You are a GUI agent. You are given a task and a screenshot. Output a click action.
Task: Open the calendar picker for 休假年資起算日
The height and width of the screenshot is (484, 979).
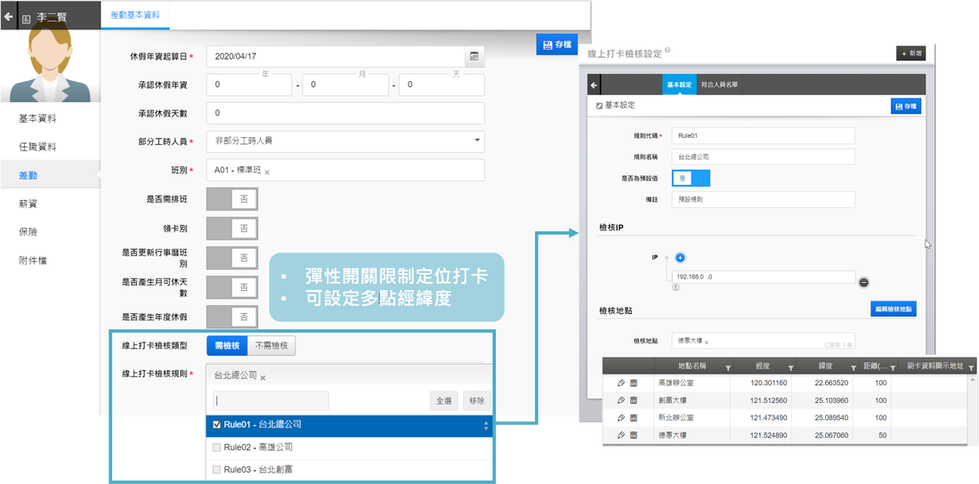[475, 56]
